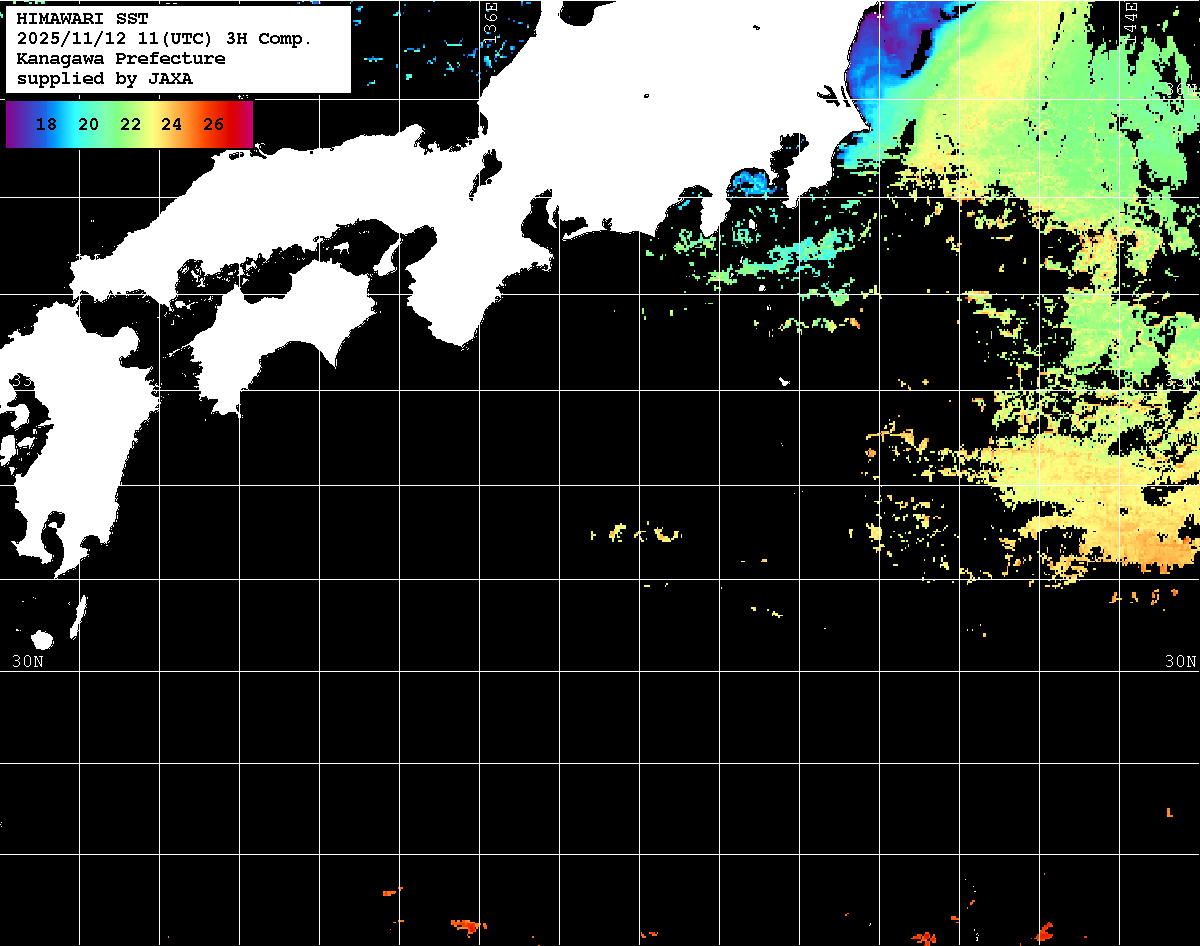
Task: Select the 26 degree mark on color scale
Action: [x=213, y=124]
